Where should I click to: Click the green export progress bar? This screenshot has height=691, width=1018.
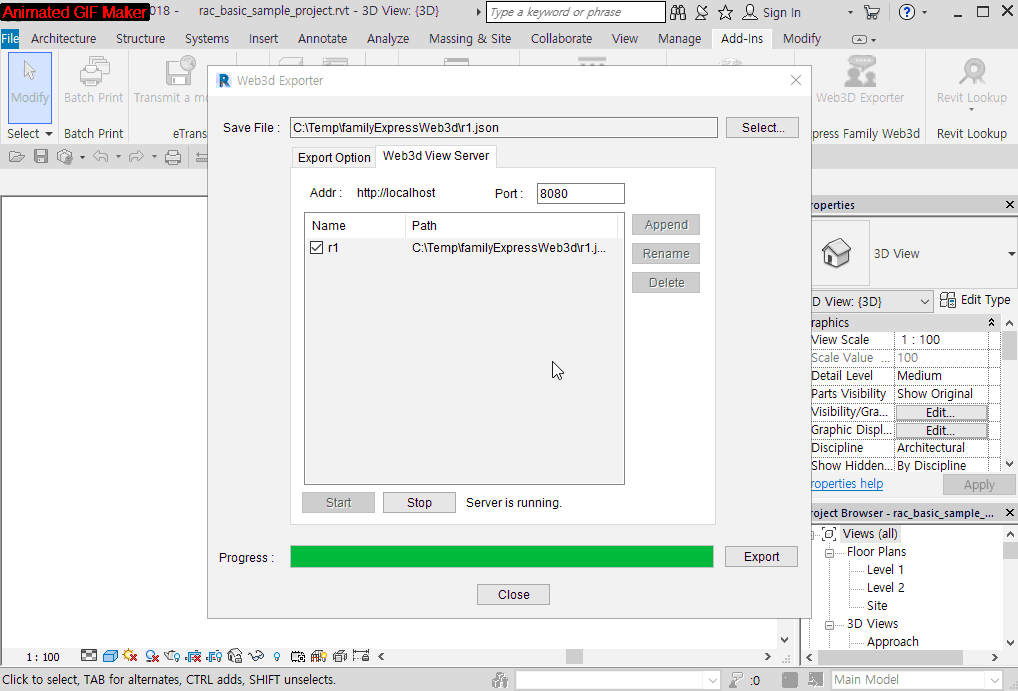[x=501, y=557]
